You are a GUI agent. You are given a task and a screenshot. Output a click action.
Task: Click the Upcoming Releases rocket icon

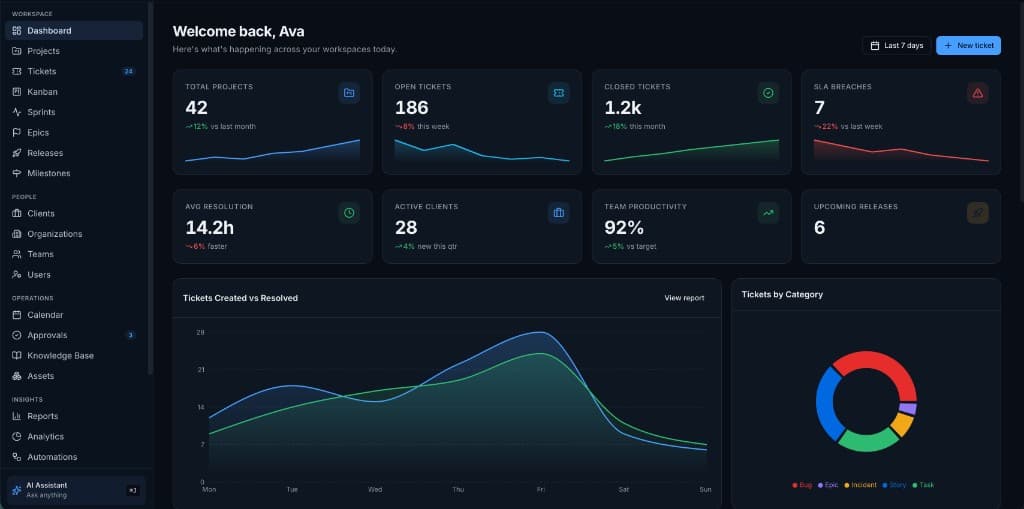point(978,212)
